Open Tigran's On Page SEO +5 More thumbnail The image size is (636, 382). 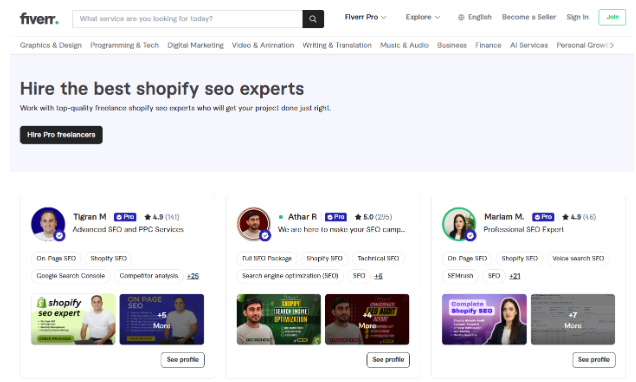162,320
